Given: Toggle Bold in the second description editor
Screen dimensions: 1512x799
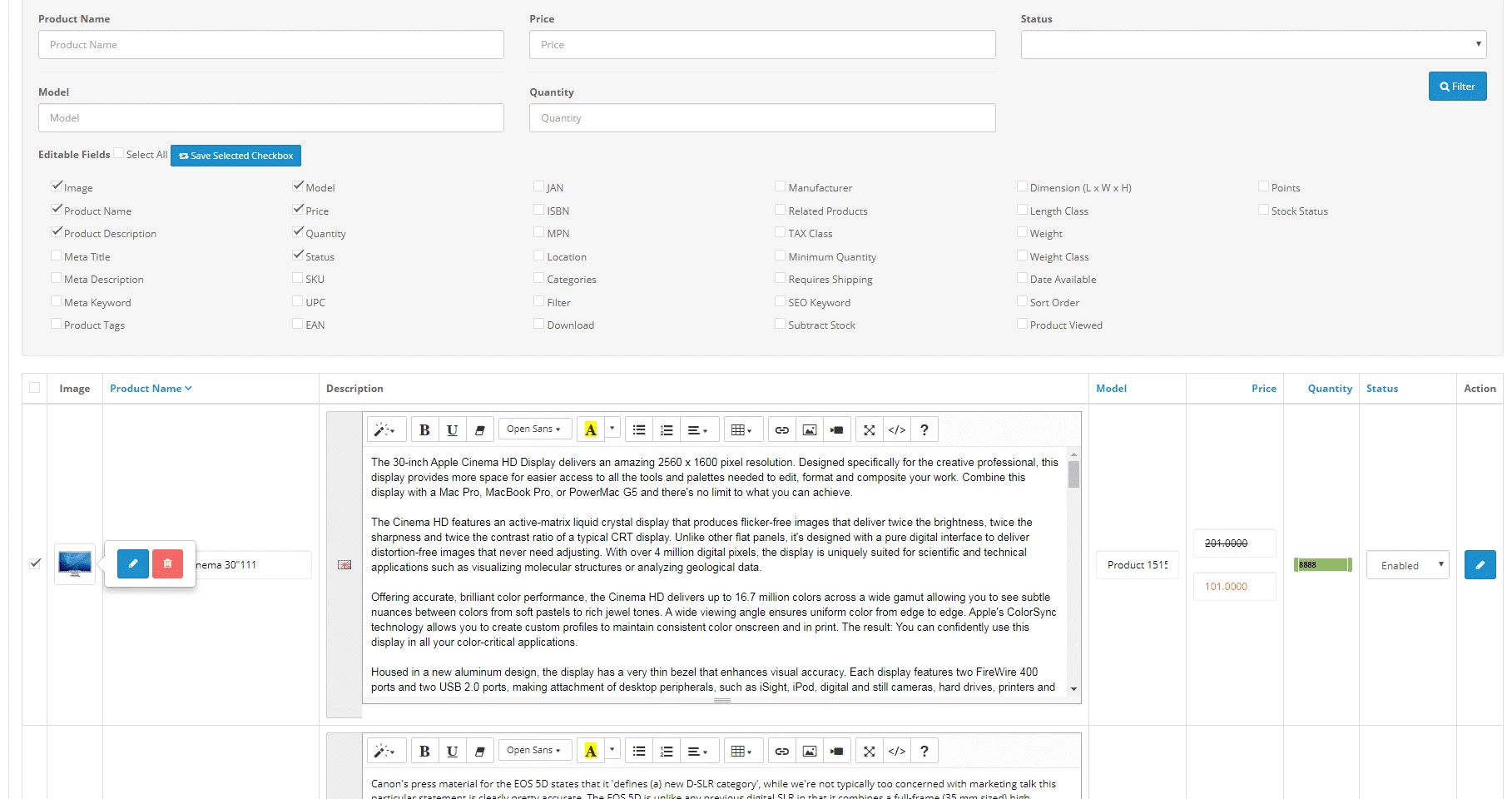Looking at the screenshot, I should [x=424, y=751].
